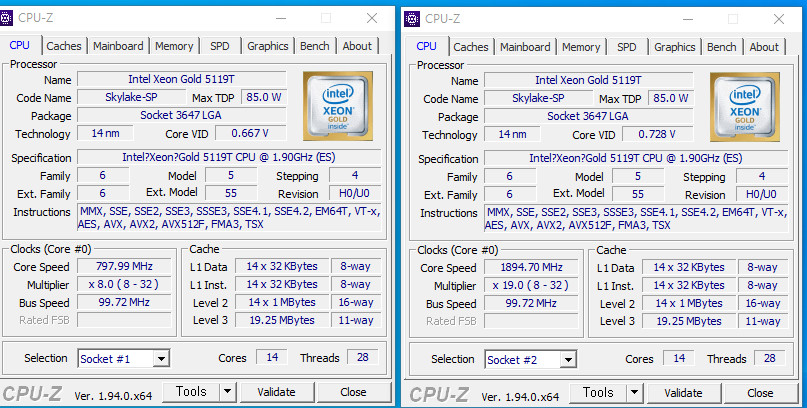Minimize the right CPU-Z window
Image resolution: width=807 pixels, height=408 pixels.
coord(688,19)
